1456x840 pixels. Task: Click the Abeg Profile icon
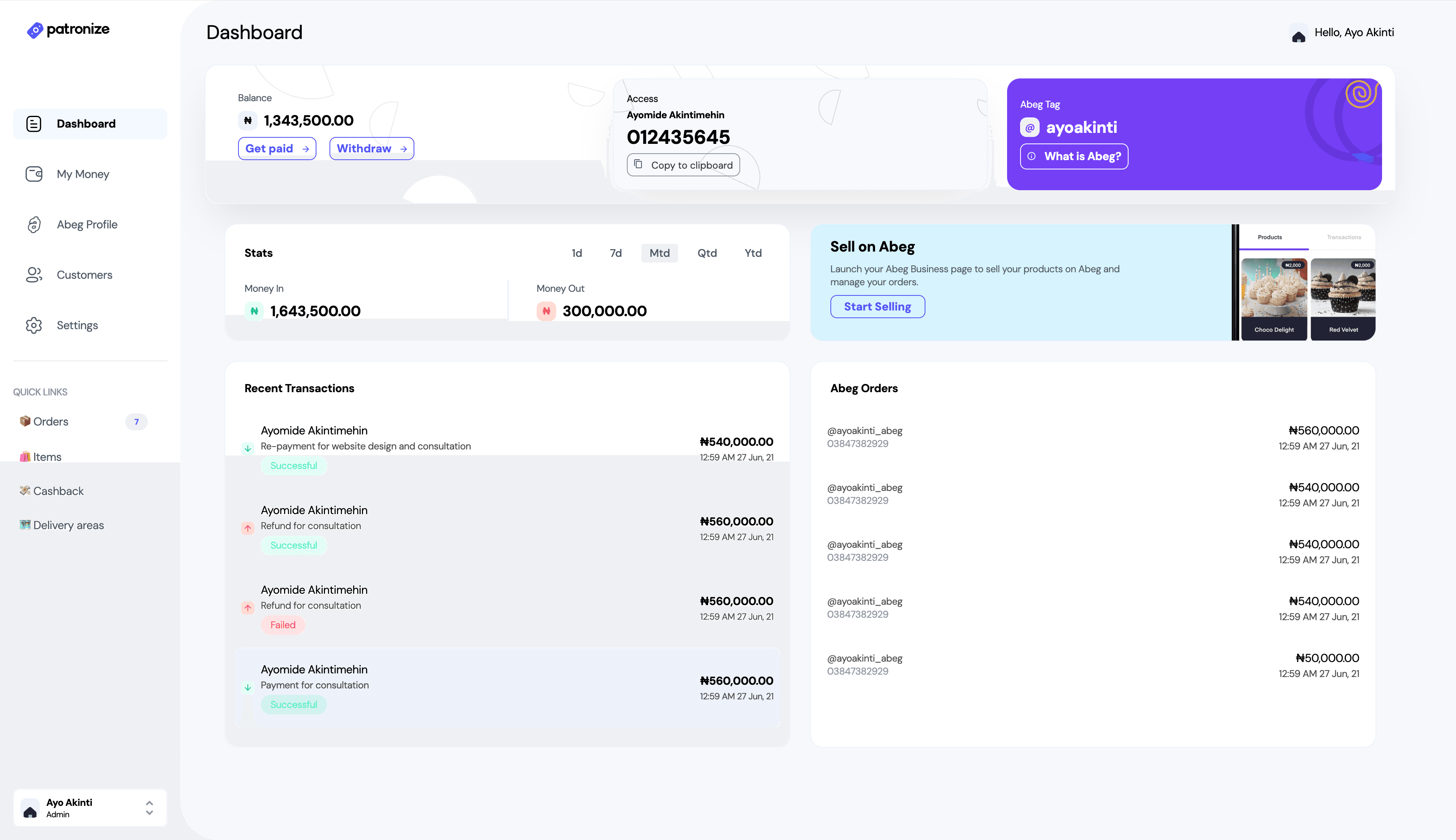(33, 224)
